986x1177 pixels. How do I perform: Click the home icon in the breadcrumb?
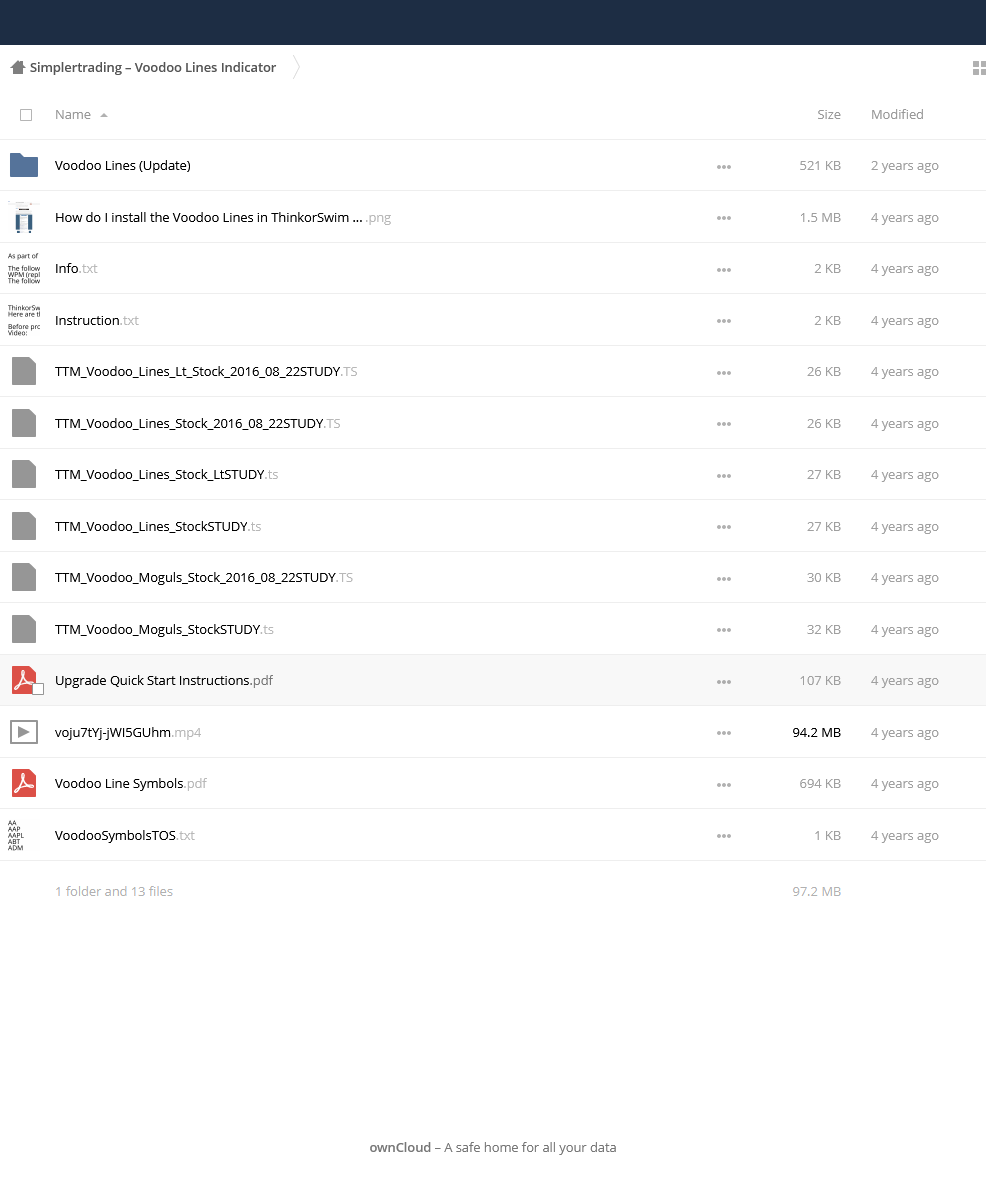pos(18,68)
